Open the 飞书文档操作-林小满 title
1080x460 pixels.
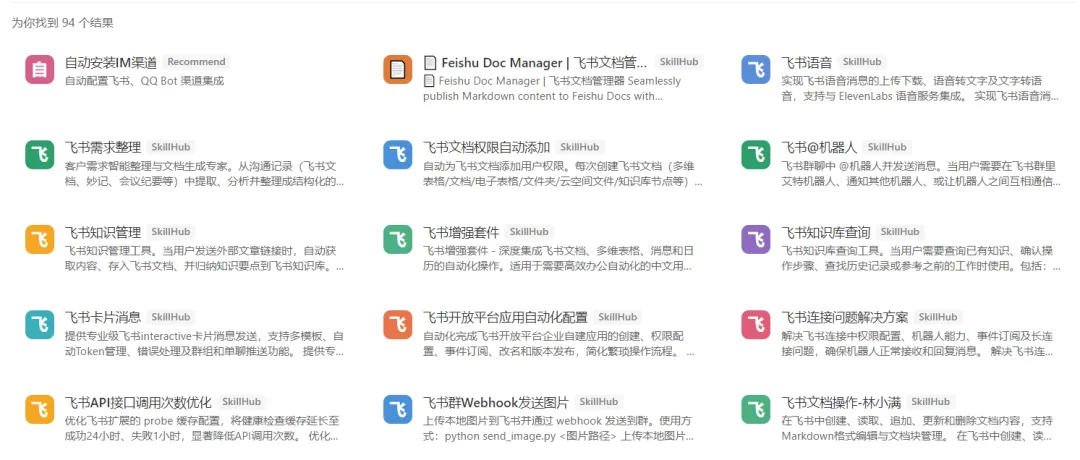click(841, 402)
